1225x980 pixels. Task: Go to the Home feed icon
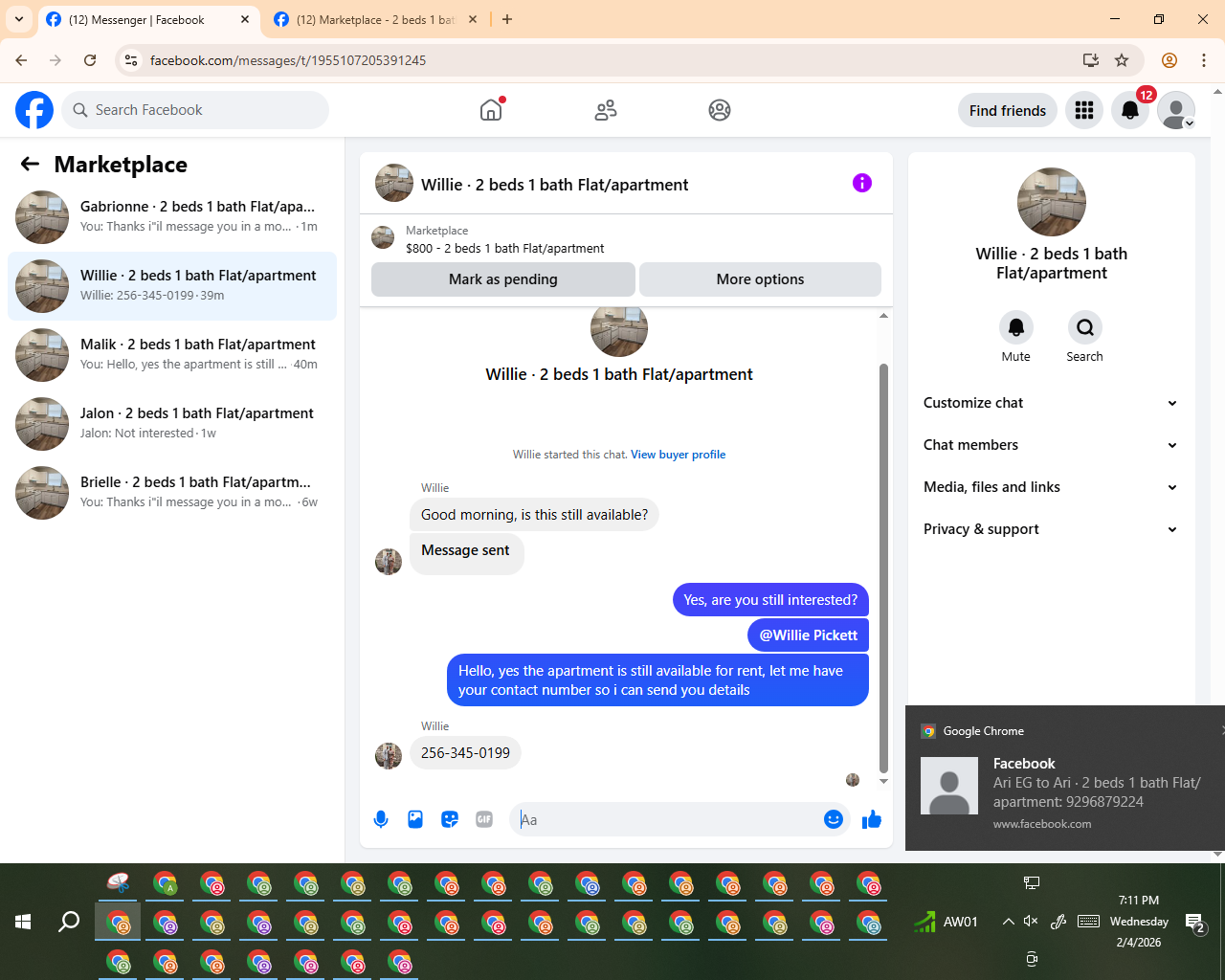pyautogui.click(x=491, y=110)
